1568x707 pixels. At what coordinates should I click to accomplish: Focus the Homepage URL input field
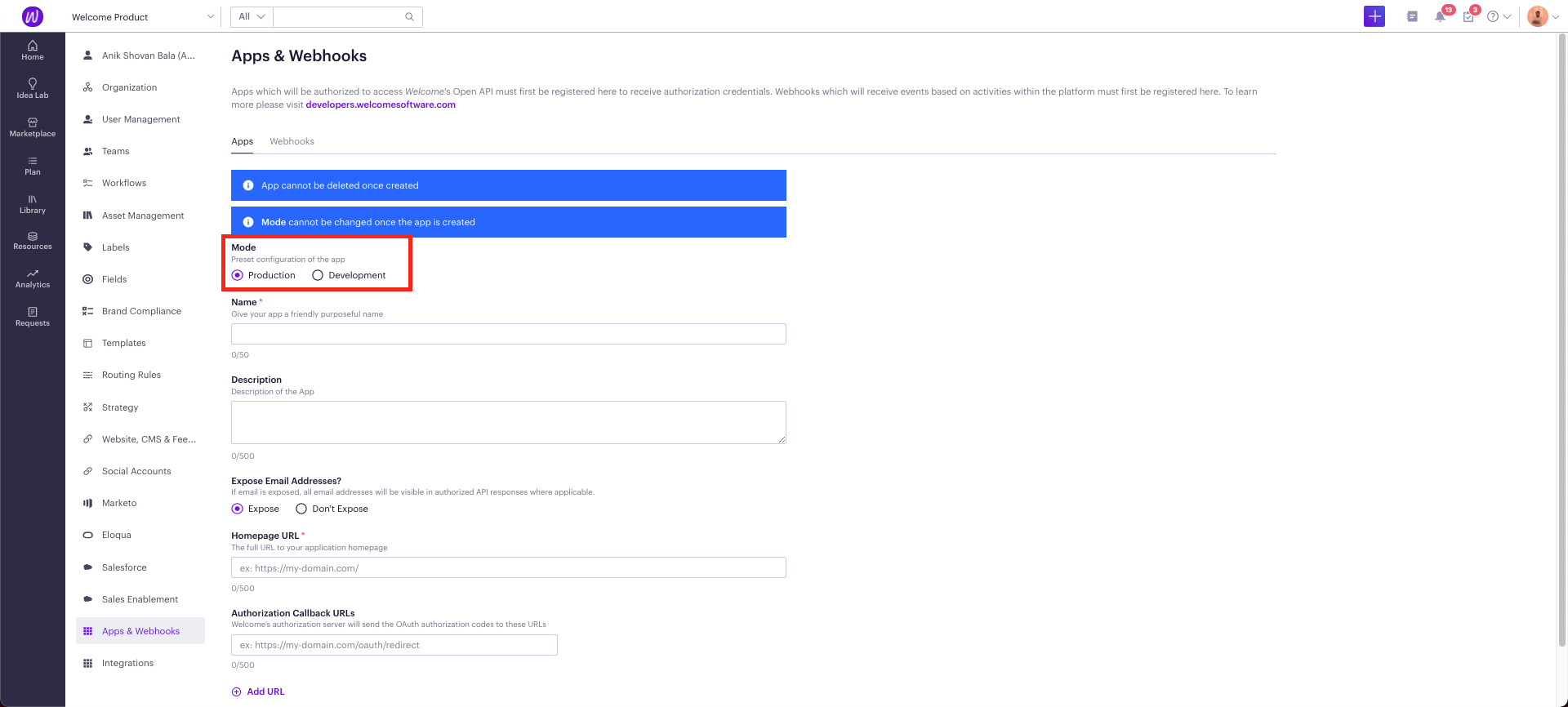click(x=508, y=567)
